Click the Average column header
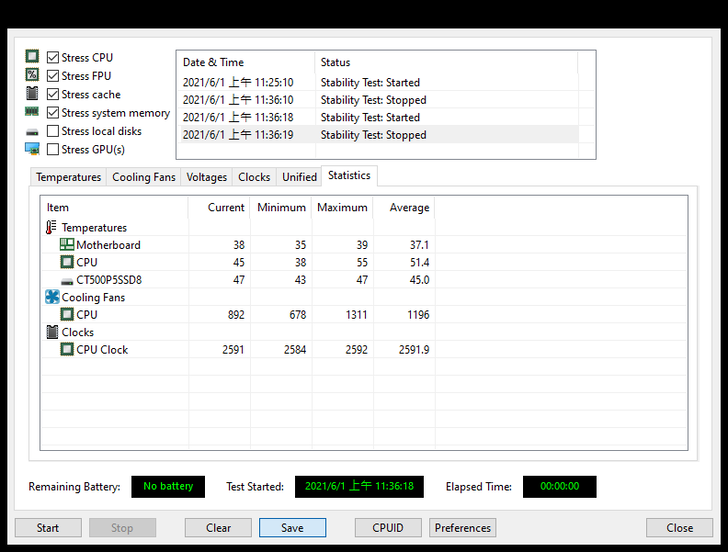The image size is (728, 552). coord(408,208)
